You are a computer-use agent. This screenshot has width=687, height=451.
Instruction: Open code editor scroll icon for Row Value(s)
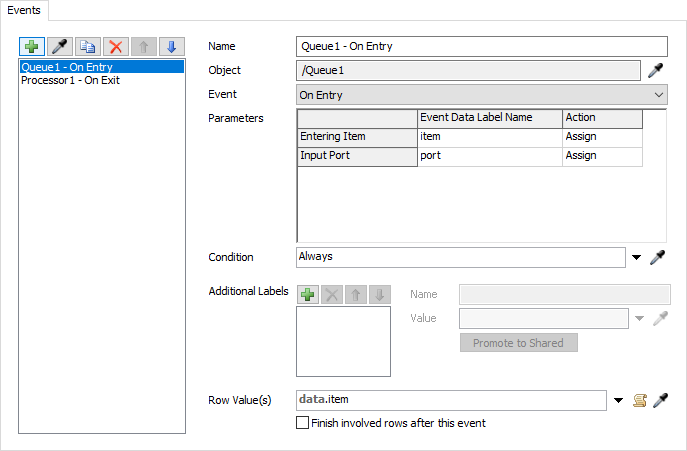pyautogui.click(x=639, y=401)
